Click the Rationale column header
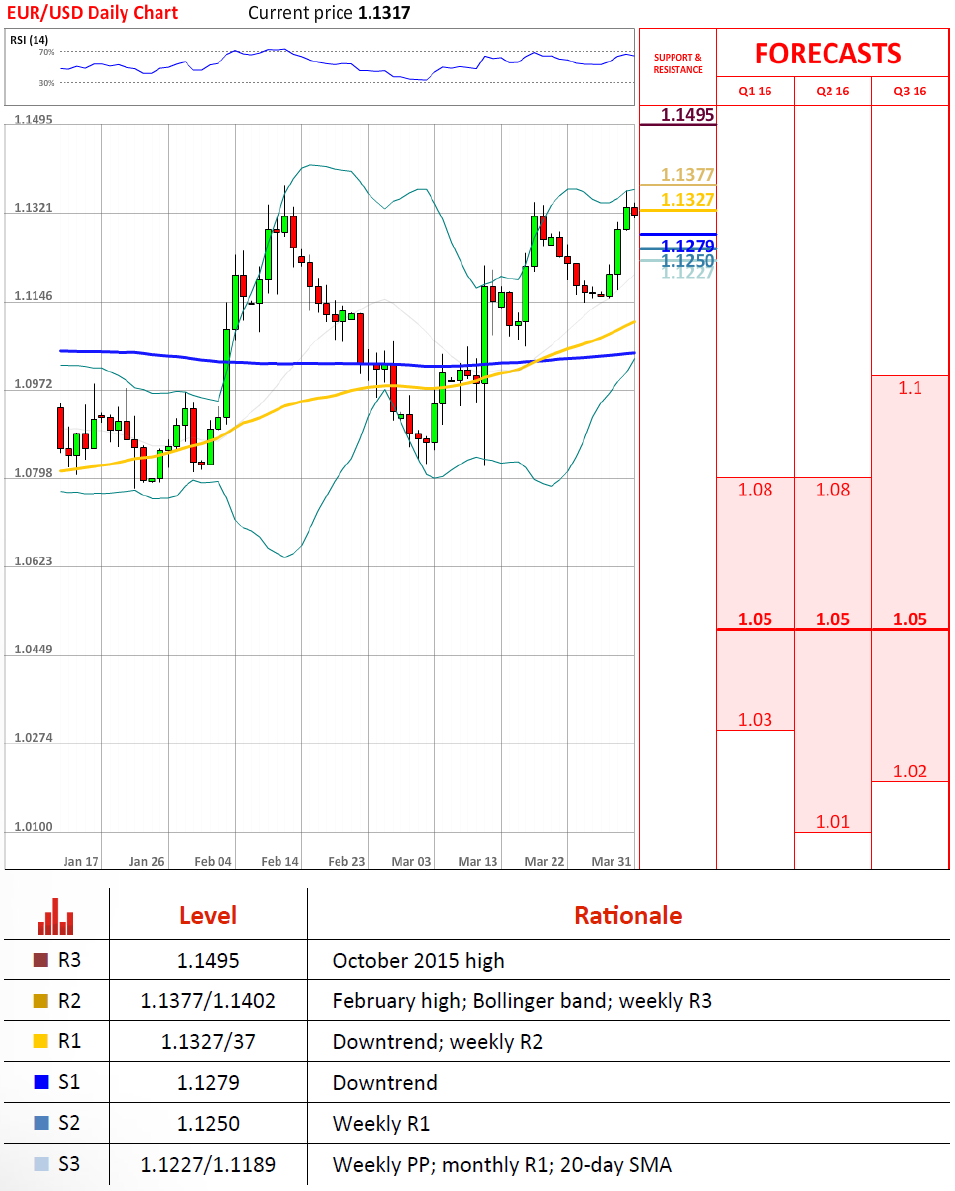Viewport: 955px width, 1191px height. 628,915
